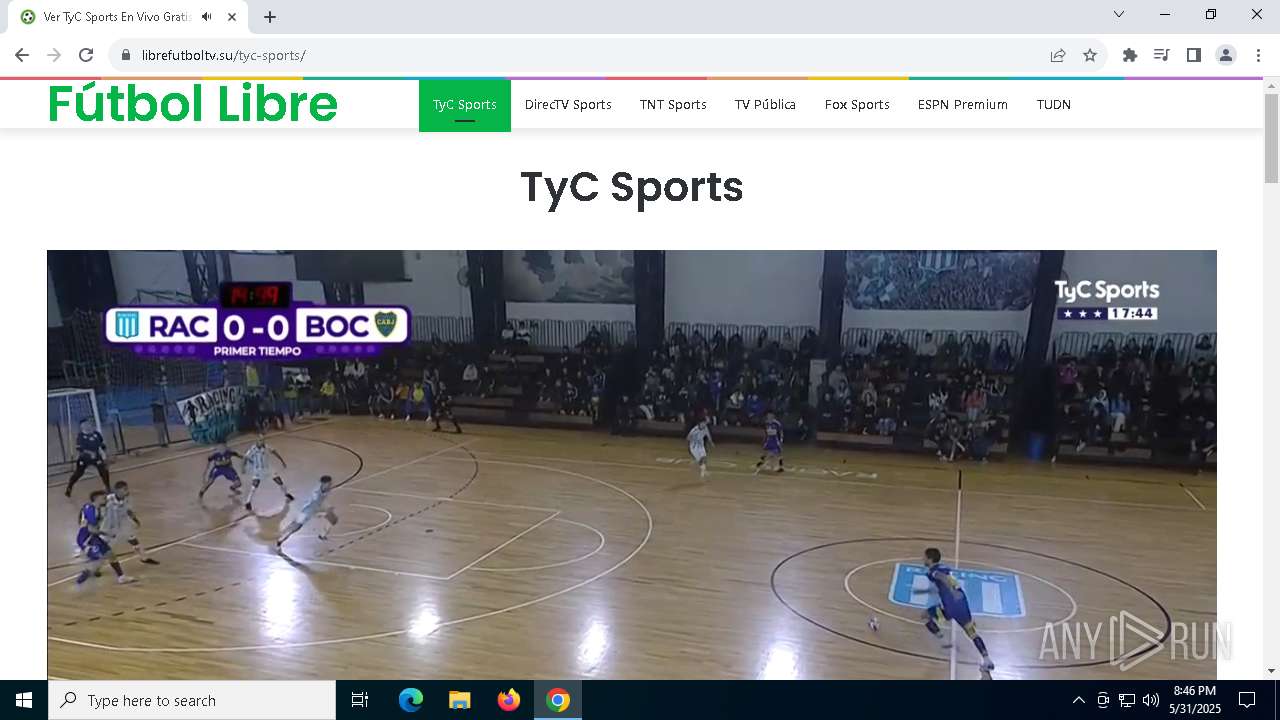Screen dimensions: 1280x720
Task: Open Windows notification center
Action: tap(1247, 700)
